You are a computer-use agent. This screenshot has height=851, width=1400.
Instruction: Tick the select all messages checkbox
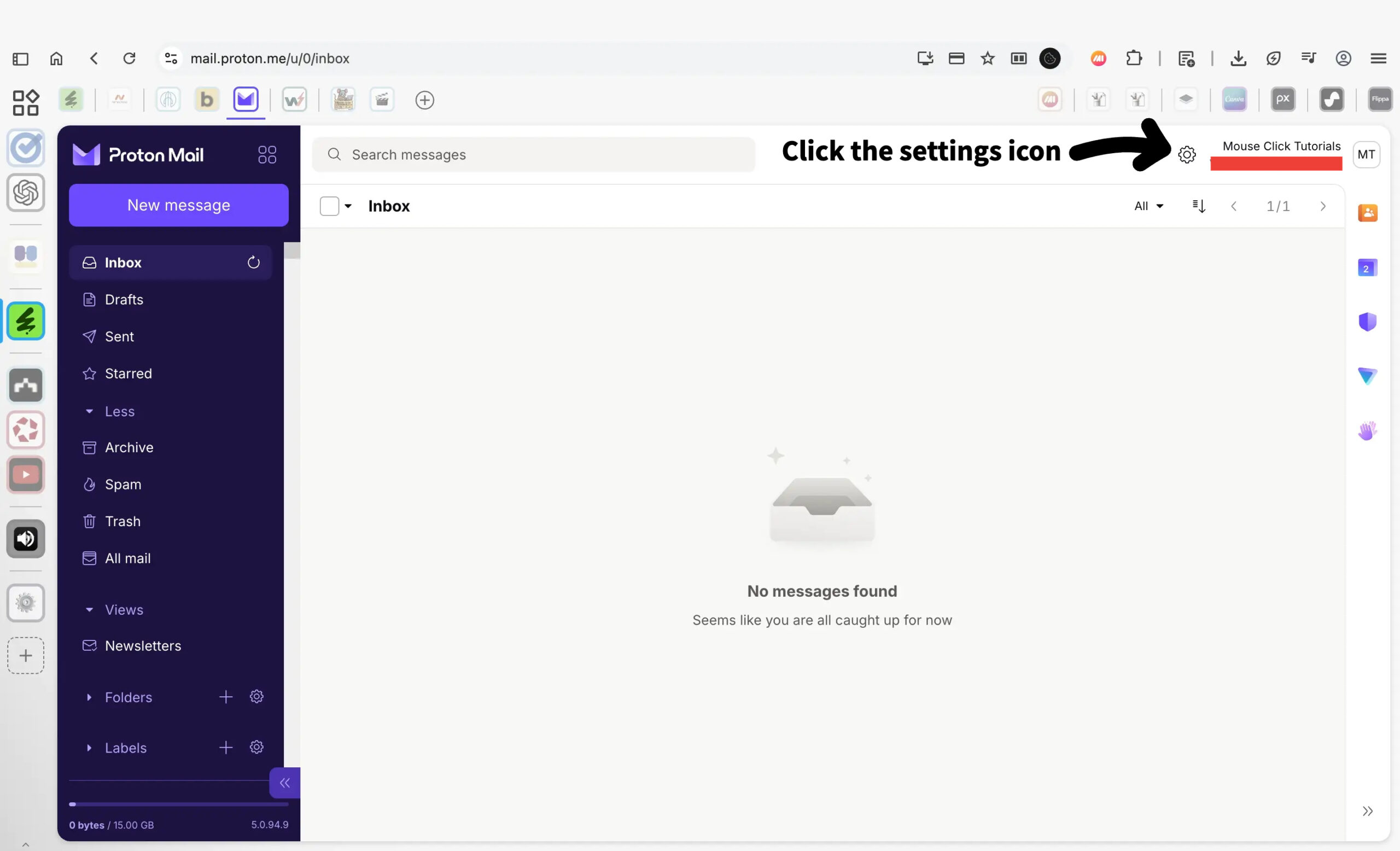(x=329, y=206)
